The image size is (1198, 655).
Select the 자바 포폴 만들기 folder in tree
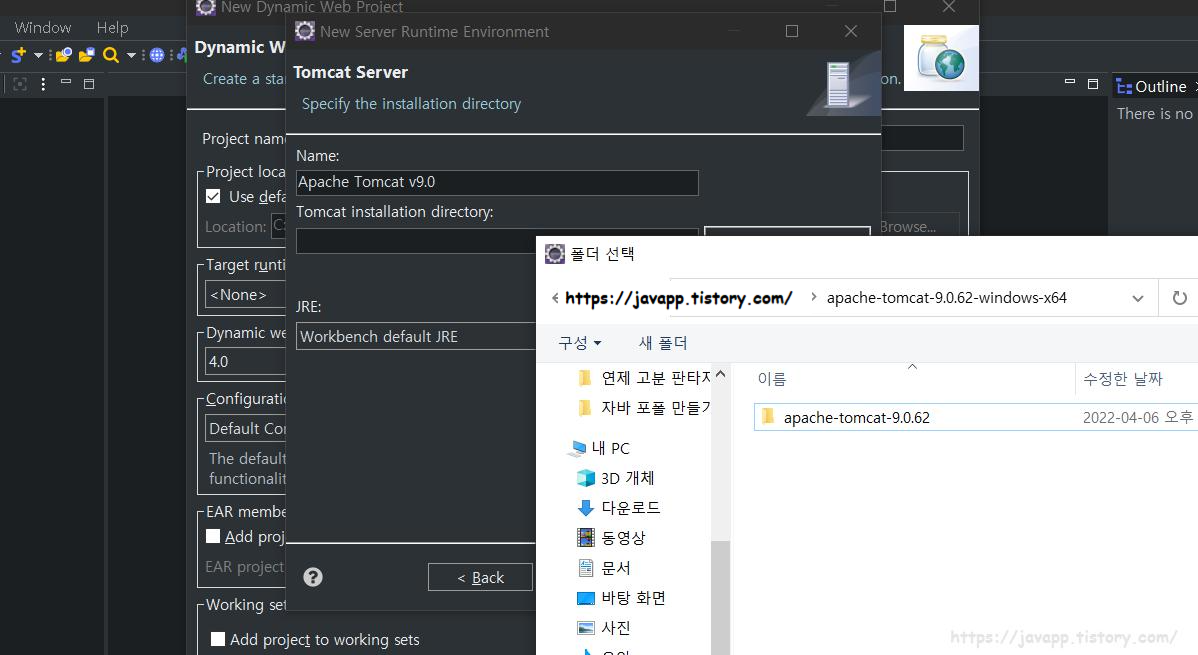(x=646, y=407)
